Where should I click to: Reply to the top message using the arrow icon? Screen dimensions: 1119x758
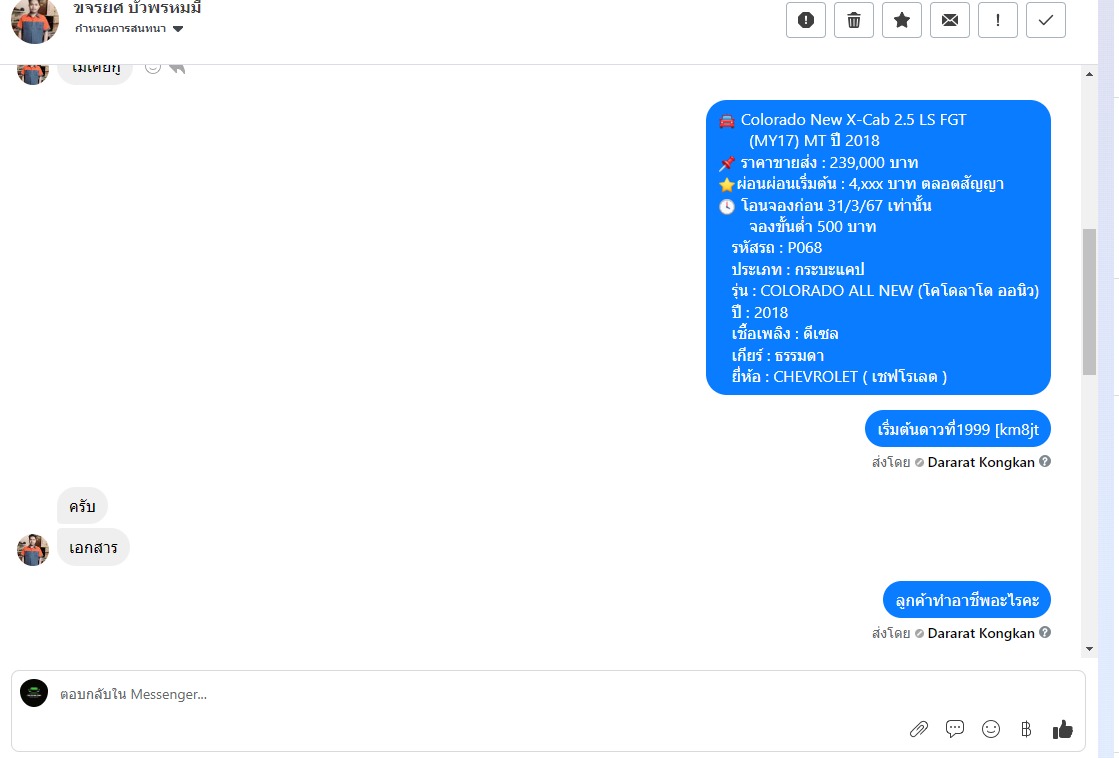pos(177,68)
